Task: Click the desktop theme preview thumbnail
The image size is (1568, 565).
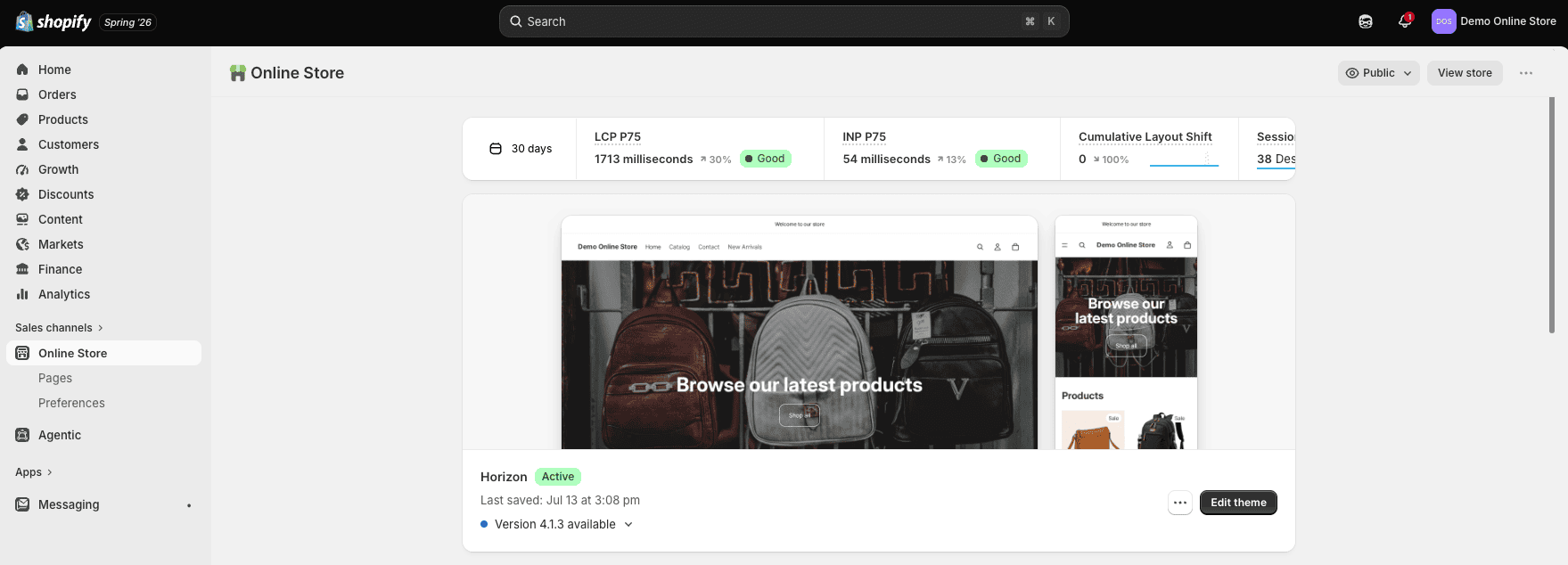Action: click(800, 332)
